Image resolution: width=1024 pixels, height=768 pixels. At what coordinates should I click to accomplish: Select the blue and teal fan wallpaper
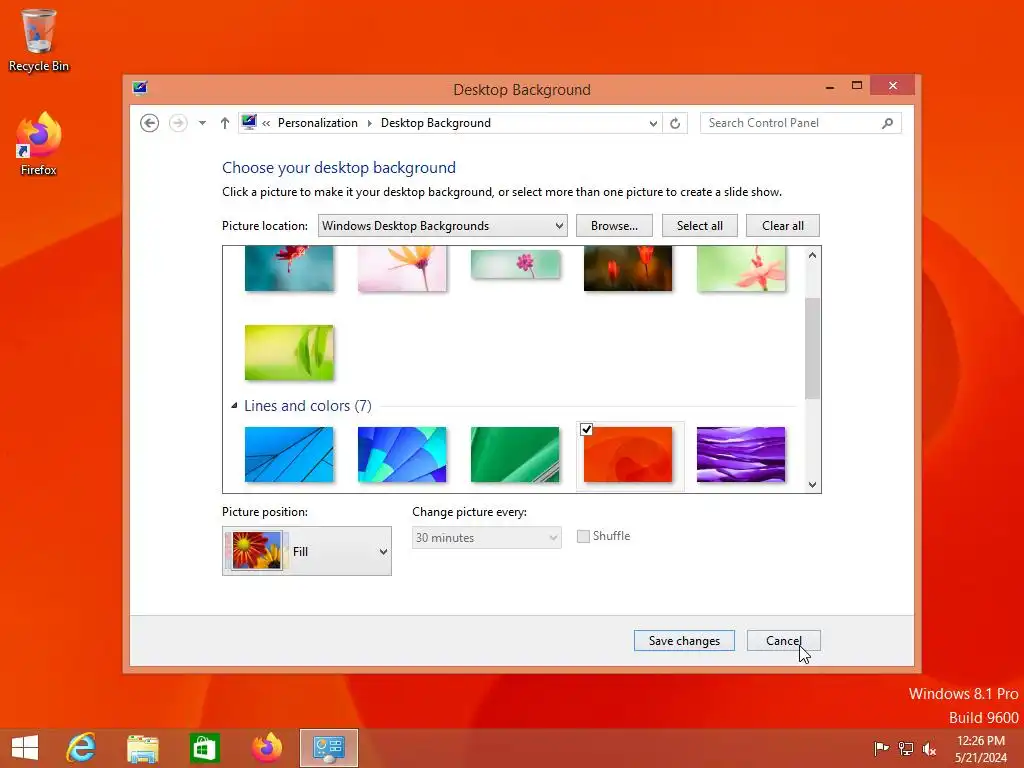[x=402, y=455]
